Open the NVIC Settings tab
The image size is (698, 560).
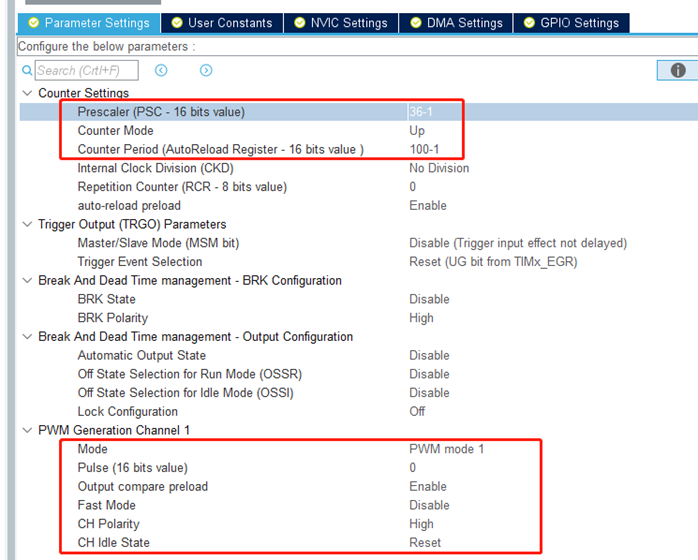tap(341, 23)
